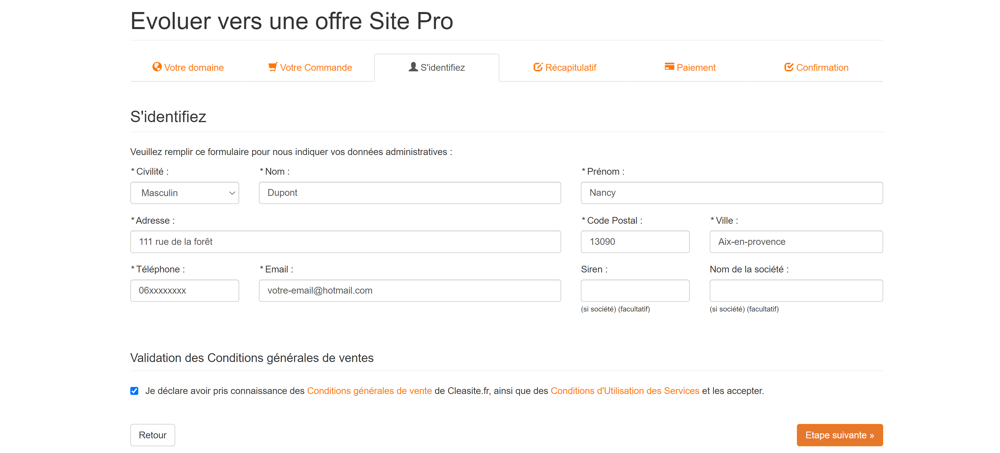The image size is (1000, 453).
Task: Open the Civilité dropdown
Action: click(x=185, y=193)
